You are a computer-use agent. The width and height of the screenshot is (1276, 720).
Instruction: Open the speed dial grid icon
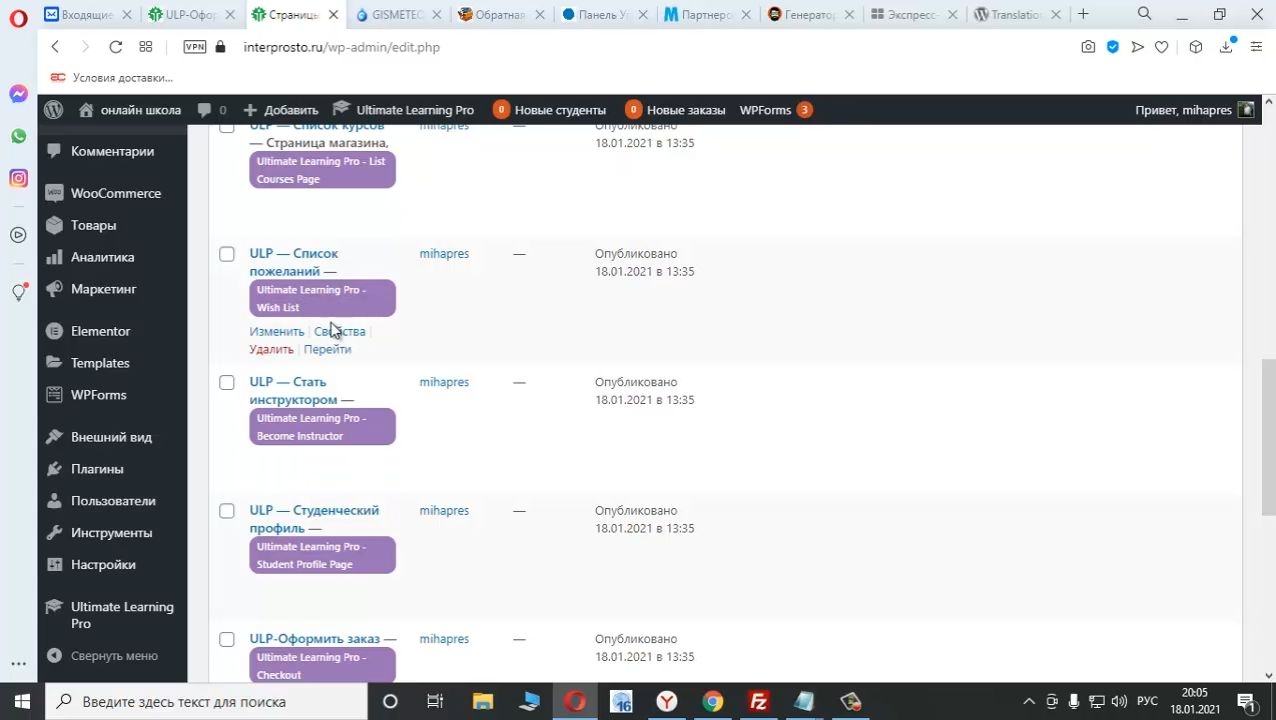pos(145,47)
